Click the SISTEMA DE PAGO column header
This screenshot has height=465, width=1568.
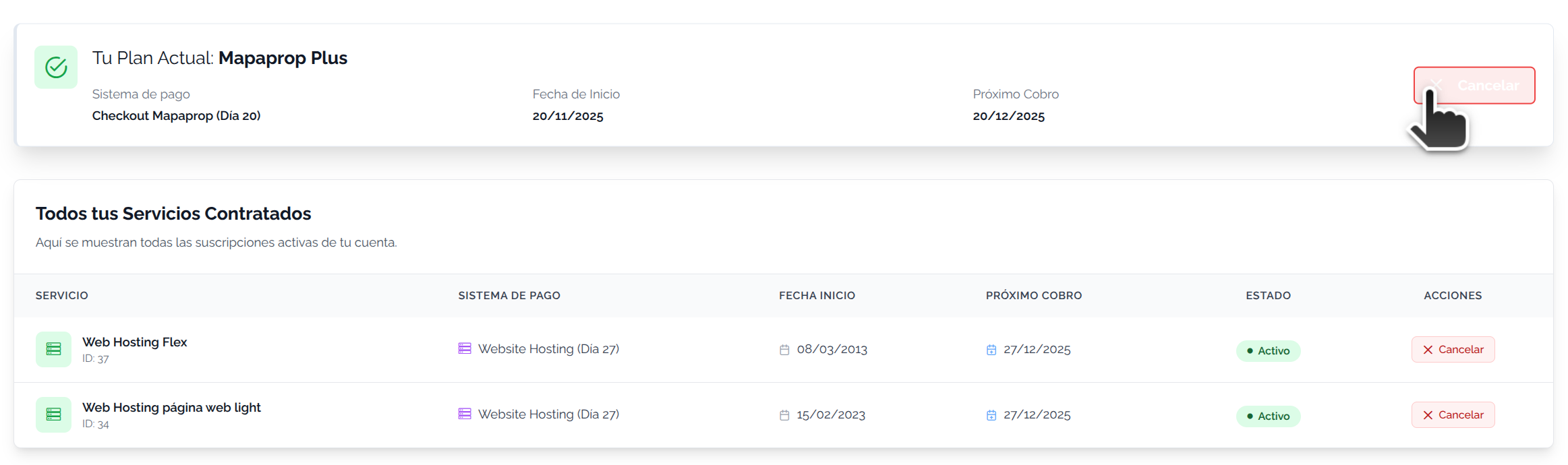pos(509,295)
